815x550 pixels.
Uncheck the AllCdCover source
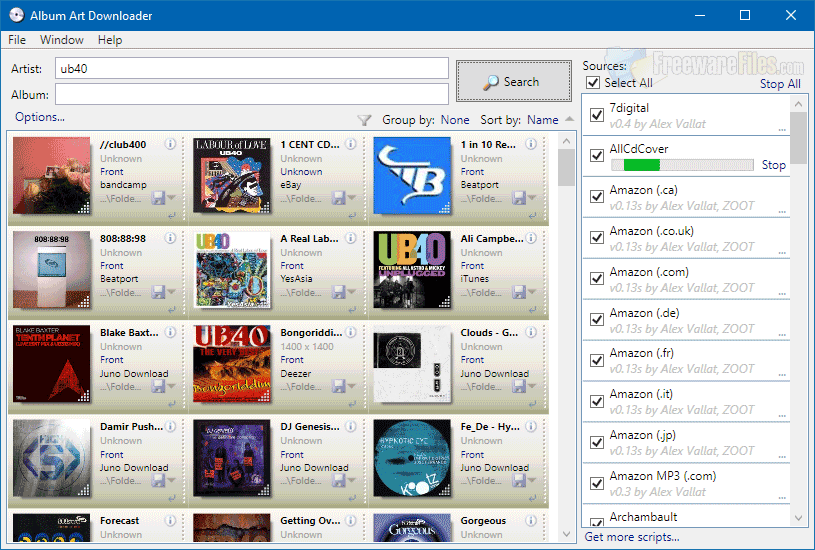point(597,155)
